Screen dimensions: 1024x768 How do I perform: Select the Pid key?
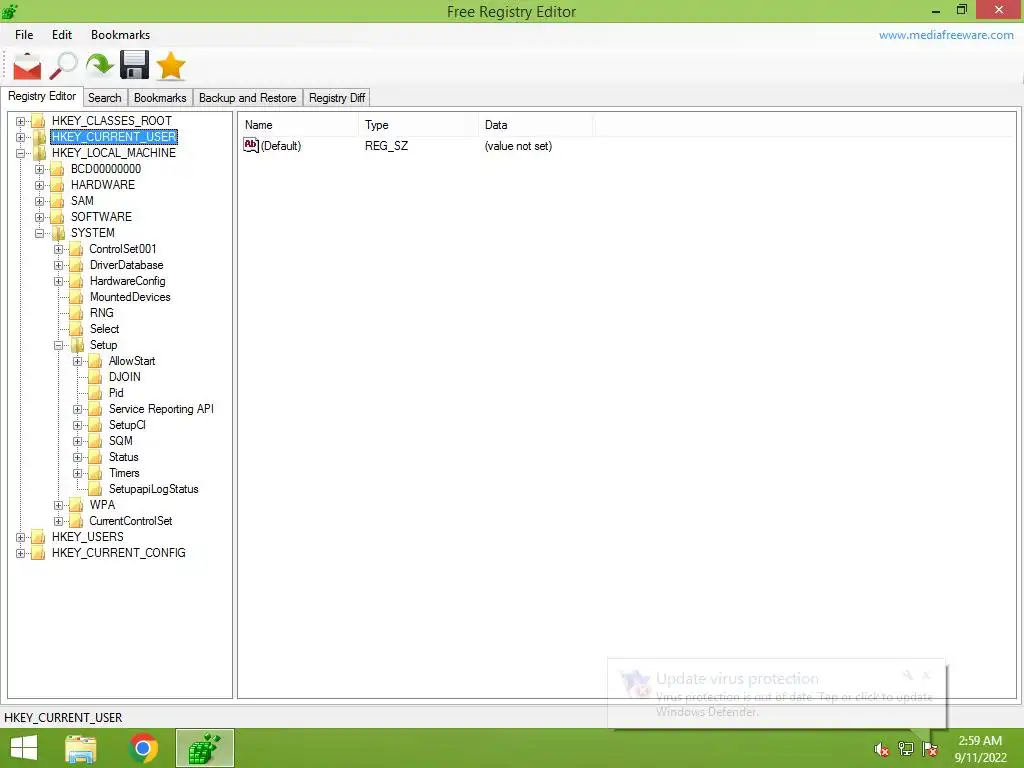116,393
